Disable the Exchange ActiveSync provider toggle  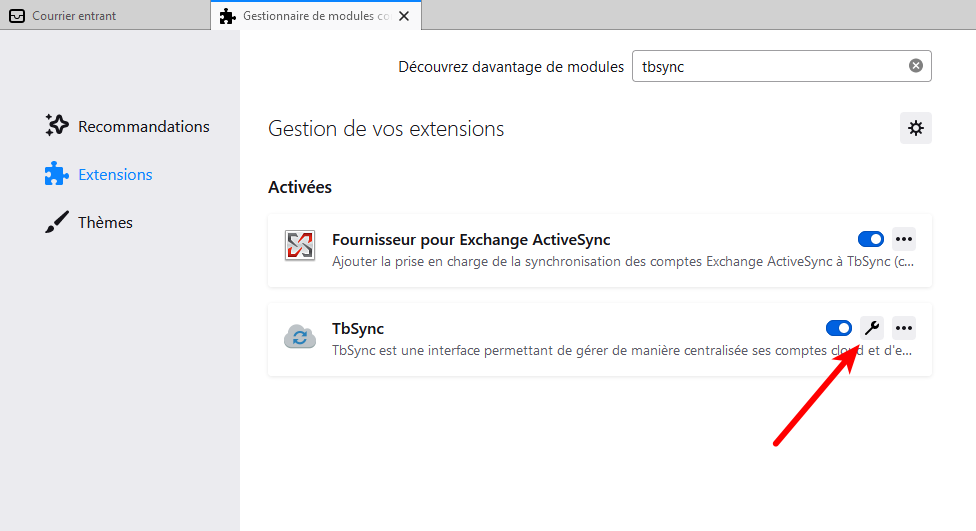(x=870, y=239)
